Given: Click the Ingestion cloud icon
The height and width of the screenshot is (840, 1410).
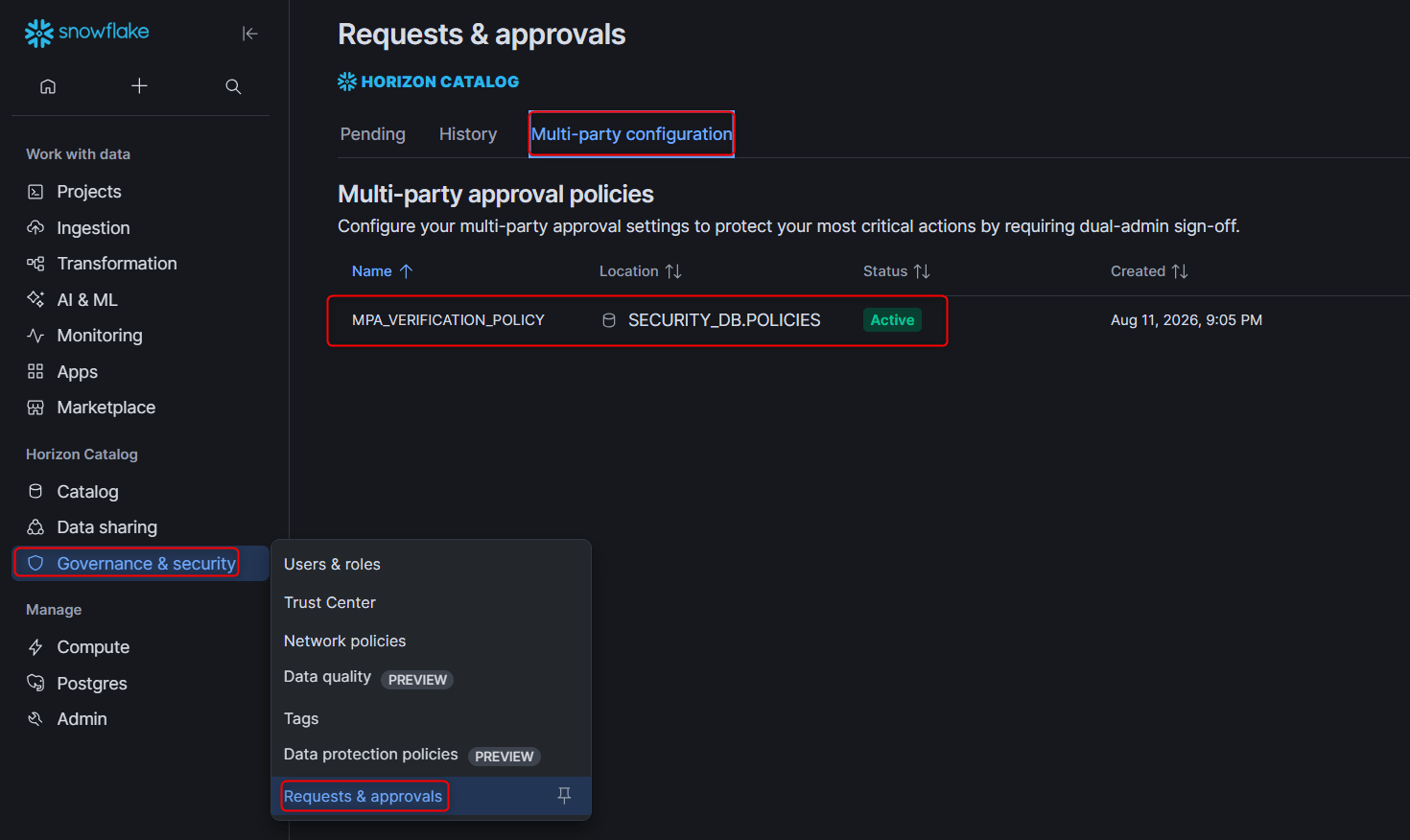Looking at the screenshot, I should [35, 228].
